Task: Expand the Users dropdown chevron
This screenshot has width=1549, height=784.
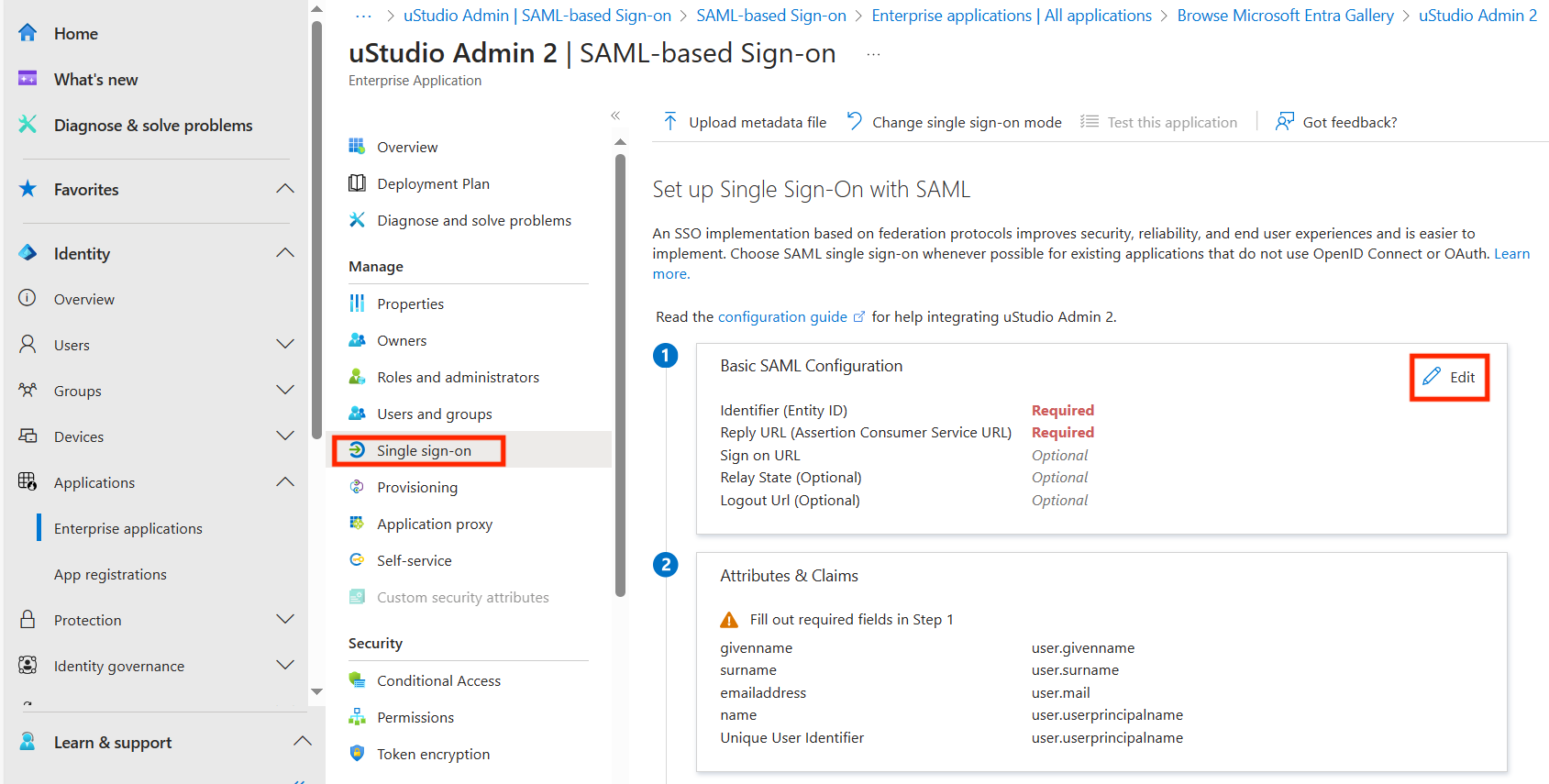Action: click(285, 345)
